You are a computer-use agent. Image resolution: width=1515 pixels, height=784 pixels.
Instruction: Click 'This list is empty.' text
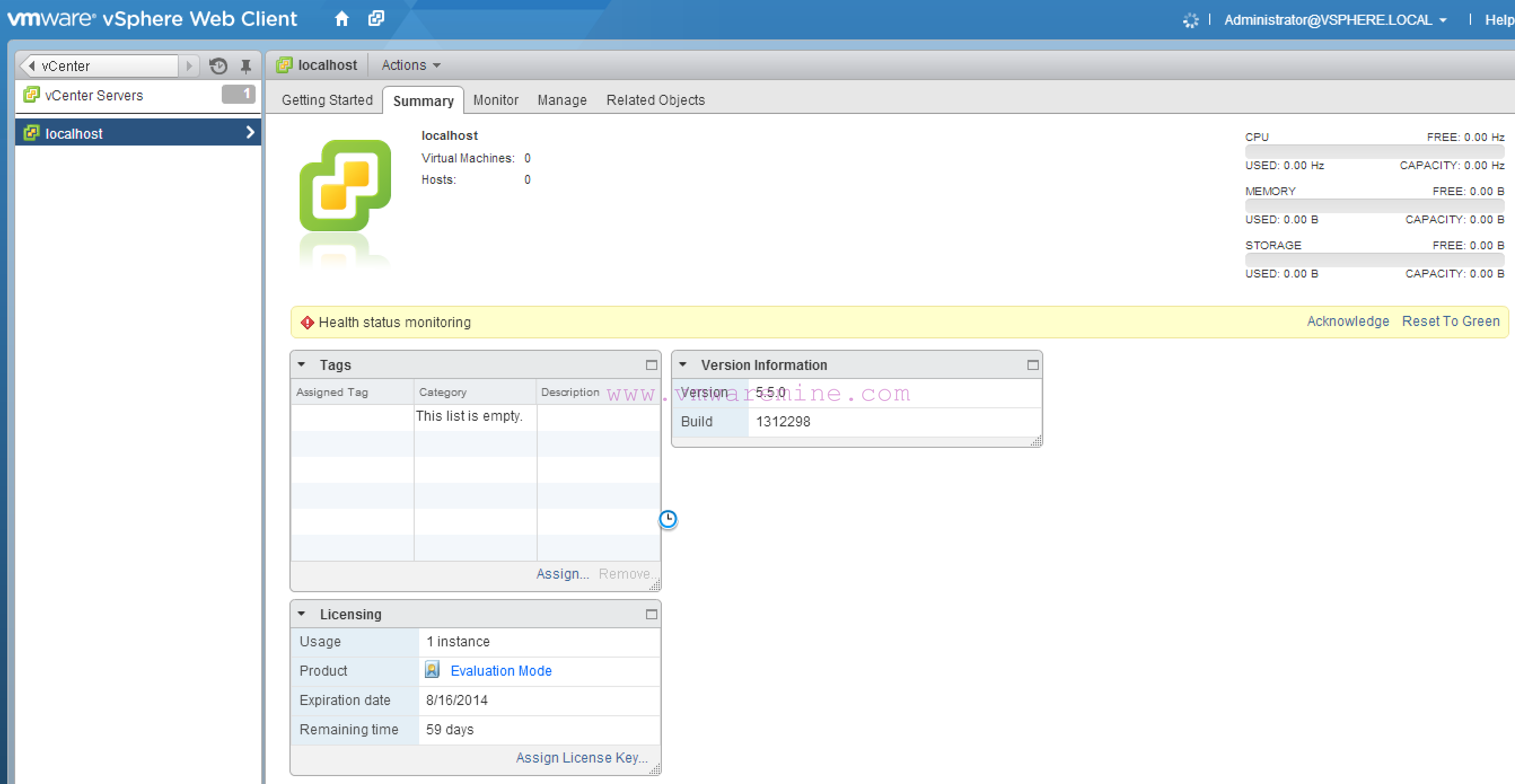pyautogui.click(x=469, y=416)
